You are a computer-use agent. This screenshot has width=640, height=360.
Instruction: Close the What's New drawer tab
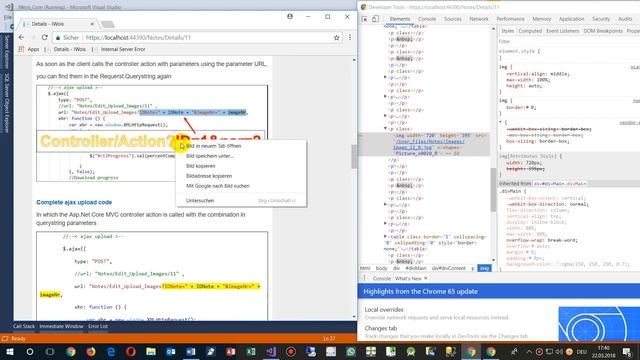coord(426,278)
